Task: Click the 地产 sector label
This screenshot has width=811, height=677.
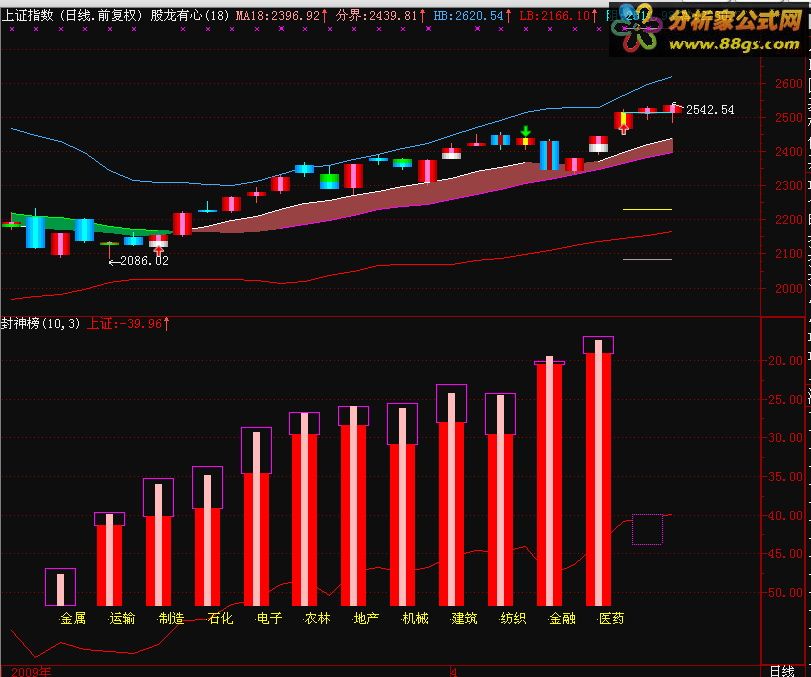Action: click(366, 619)
